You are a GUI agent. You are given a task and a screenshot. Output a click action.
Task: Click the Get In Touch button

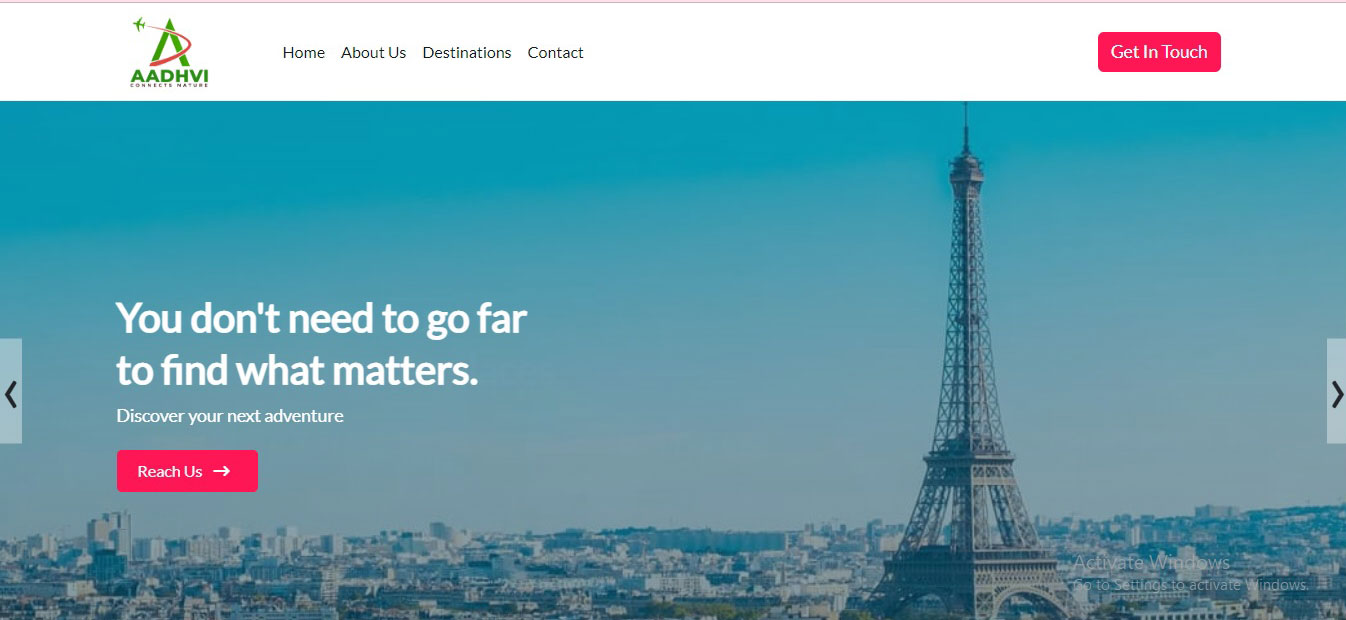tap(1159, 52)
